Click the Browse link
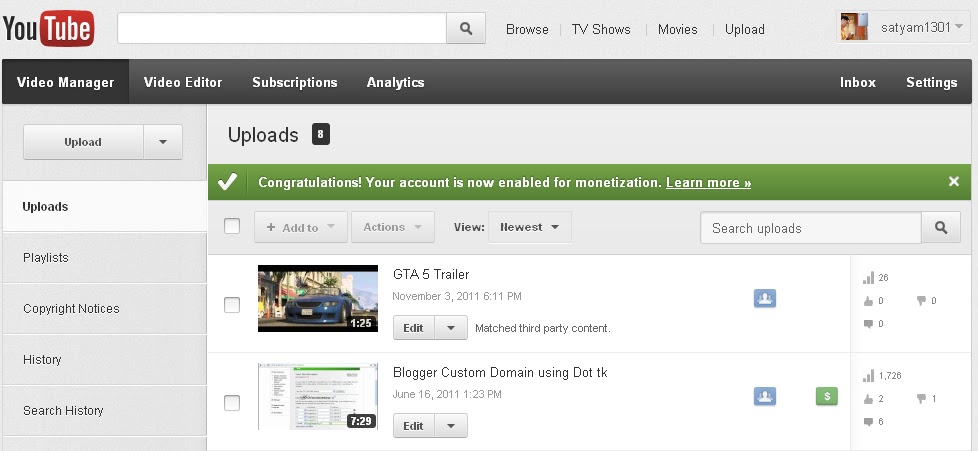Screen dimensions: 978x451 527,29
